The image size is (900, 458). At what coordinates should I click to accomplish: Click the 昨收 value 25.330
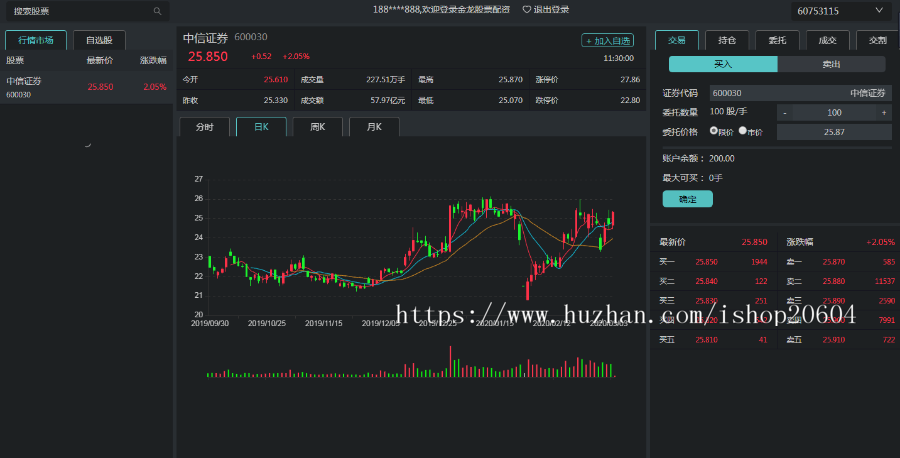click(x=276, y=100)
